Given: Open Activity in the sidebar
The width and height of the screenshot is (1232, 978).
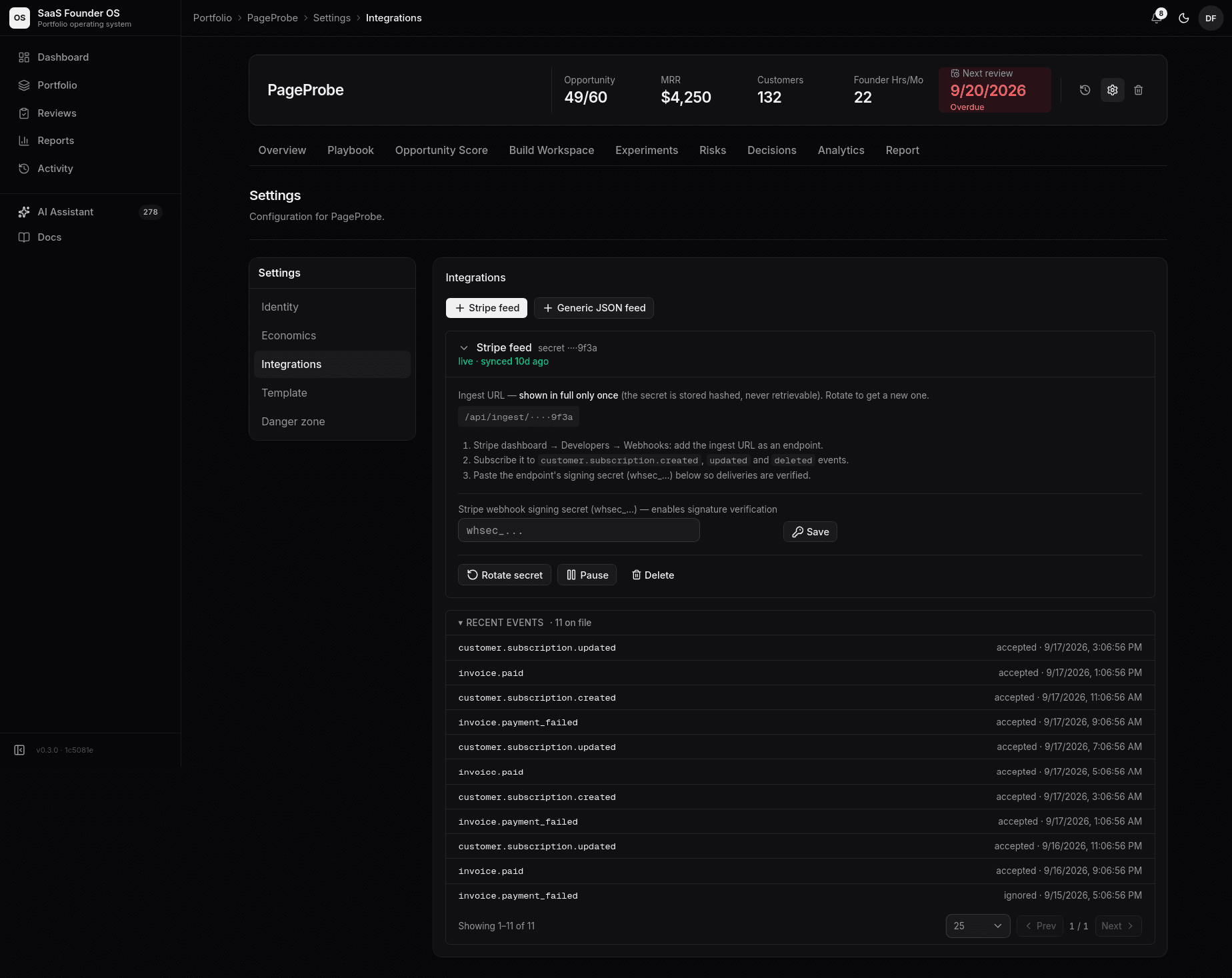Looking at the screenshot, I should click(90, 169).
